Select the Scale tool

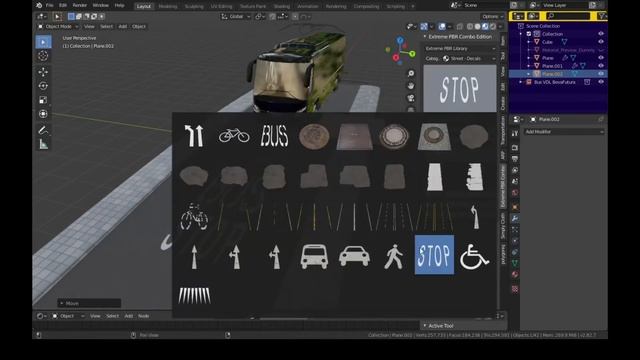pyautogui.click(x=43, y=100)
